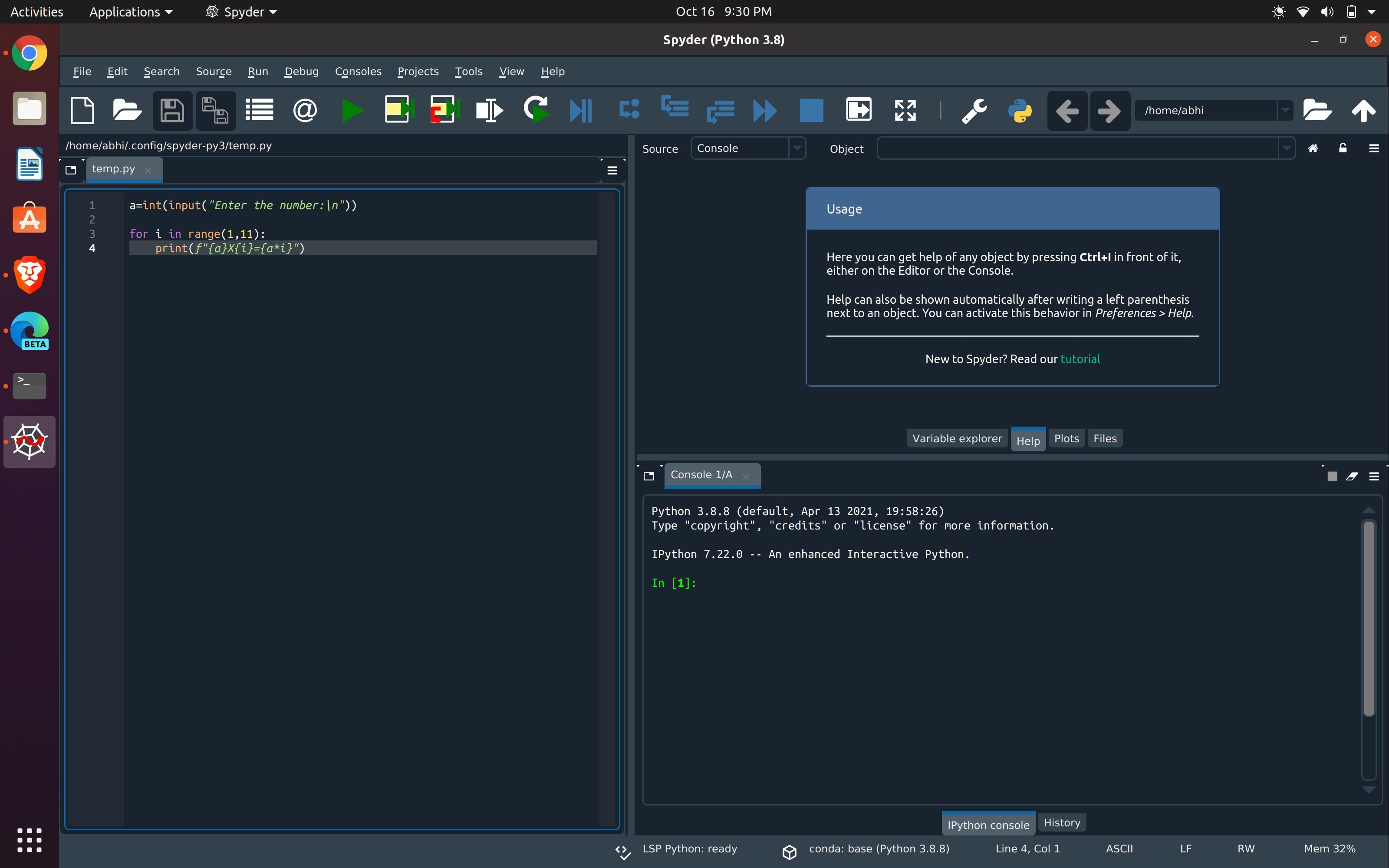
Task: Remove all variables with eraser icon
Action: point(1352,476)
